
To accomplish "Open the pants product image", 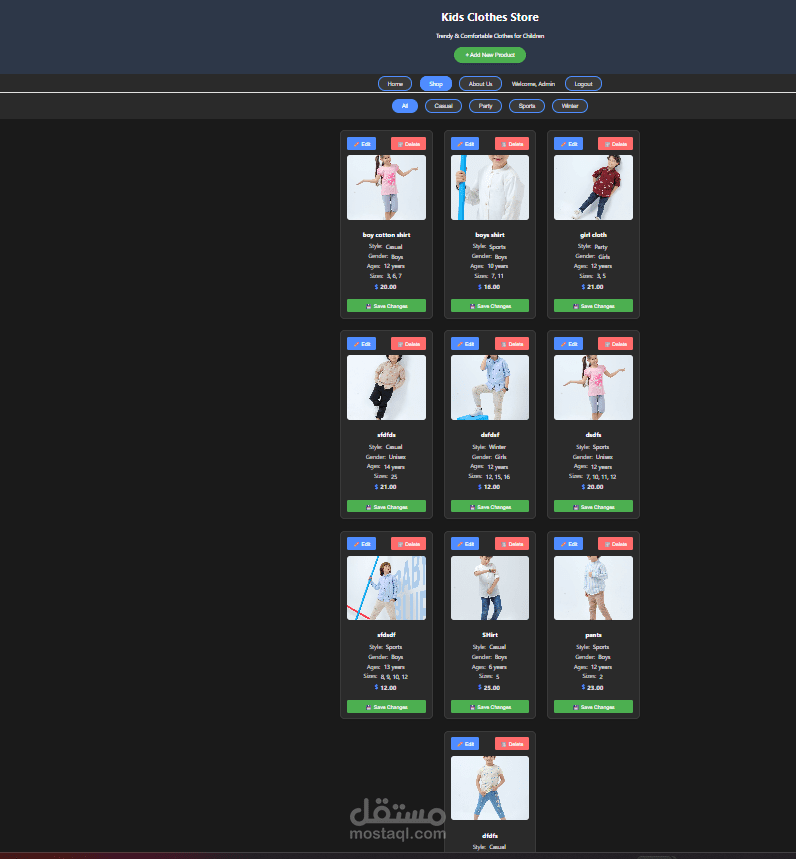I will (593, 588).
